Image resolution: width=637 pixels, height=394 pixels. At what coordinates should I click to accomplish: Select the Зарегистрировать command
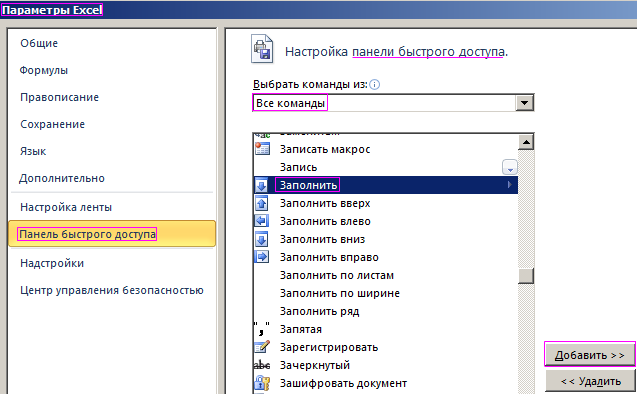[x=386, y=347]
